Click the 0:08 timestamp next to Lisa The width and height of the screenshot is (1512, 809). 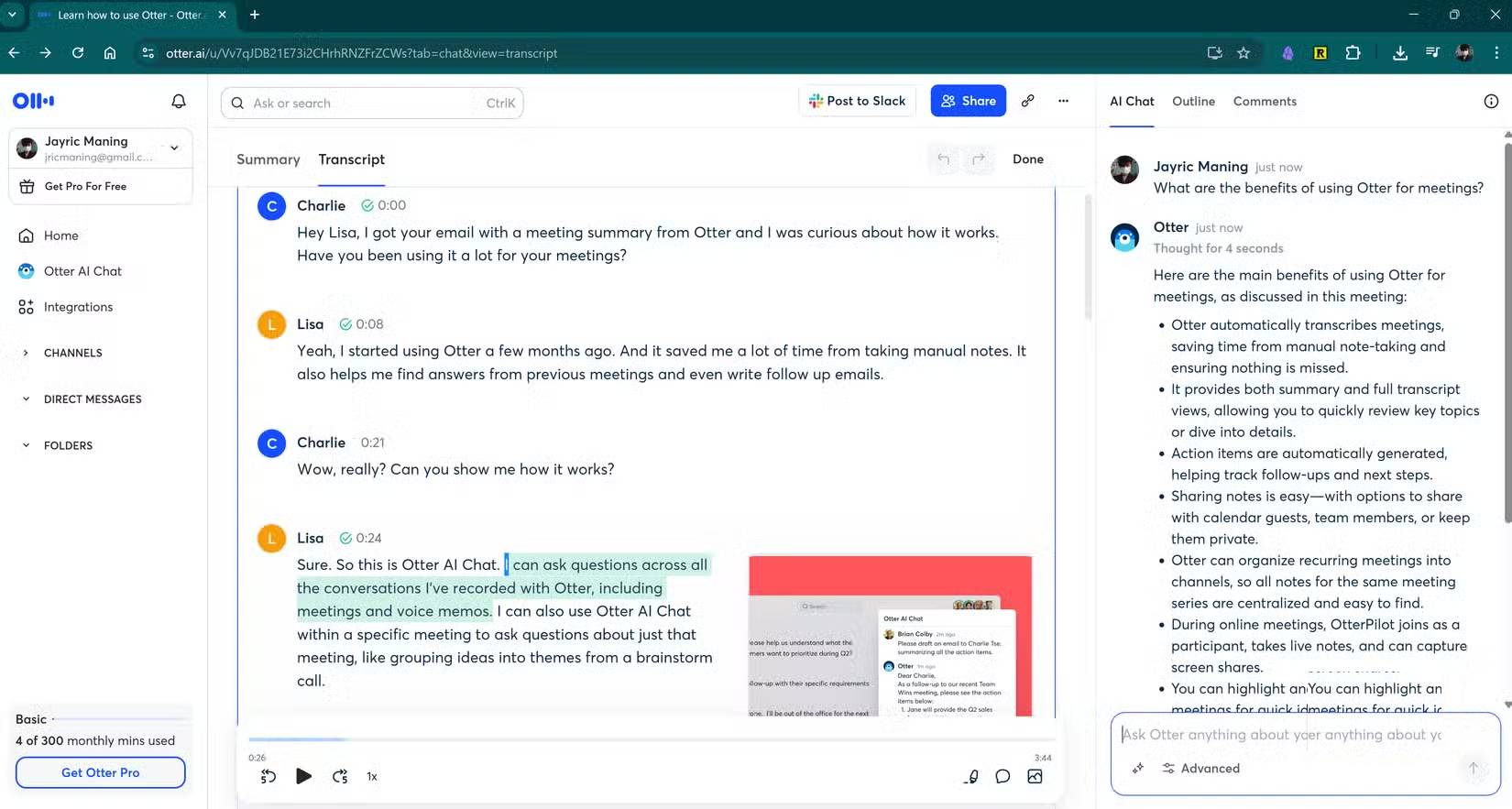369,324
